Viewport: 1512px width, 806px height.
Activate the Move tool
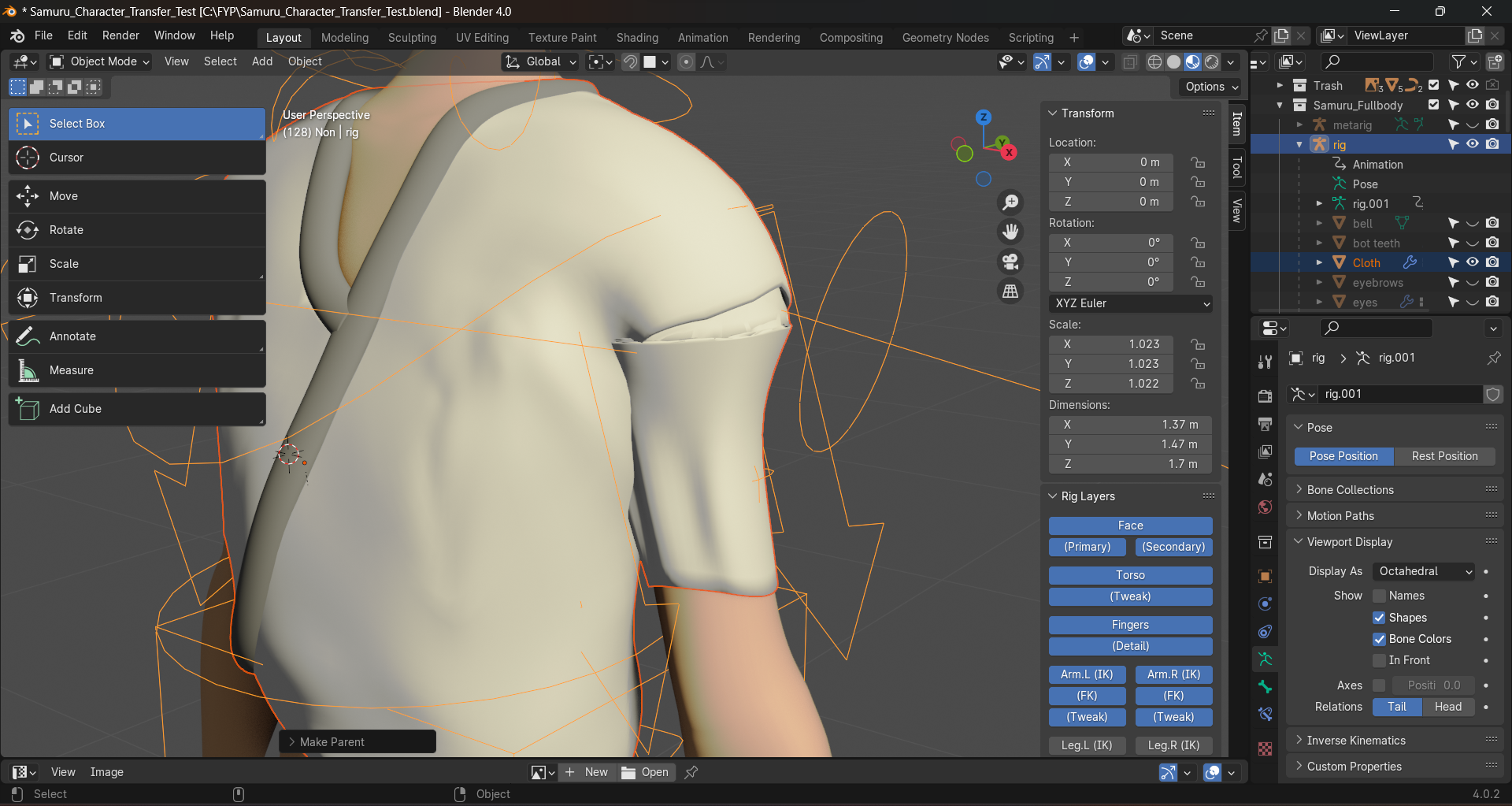(x=137, y=196)
